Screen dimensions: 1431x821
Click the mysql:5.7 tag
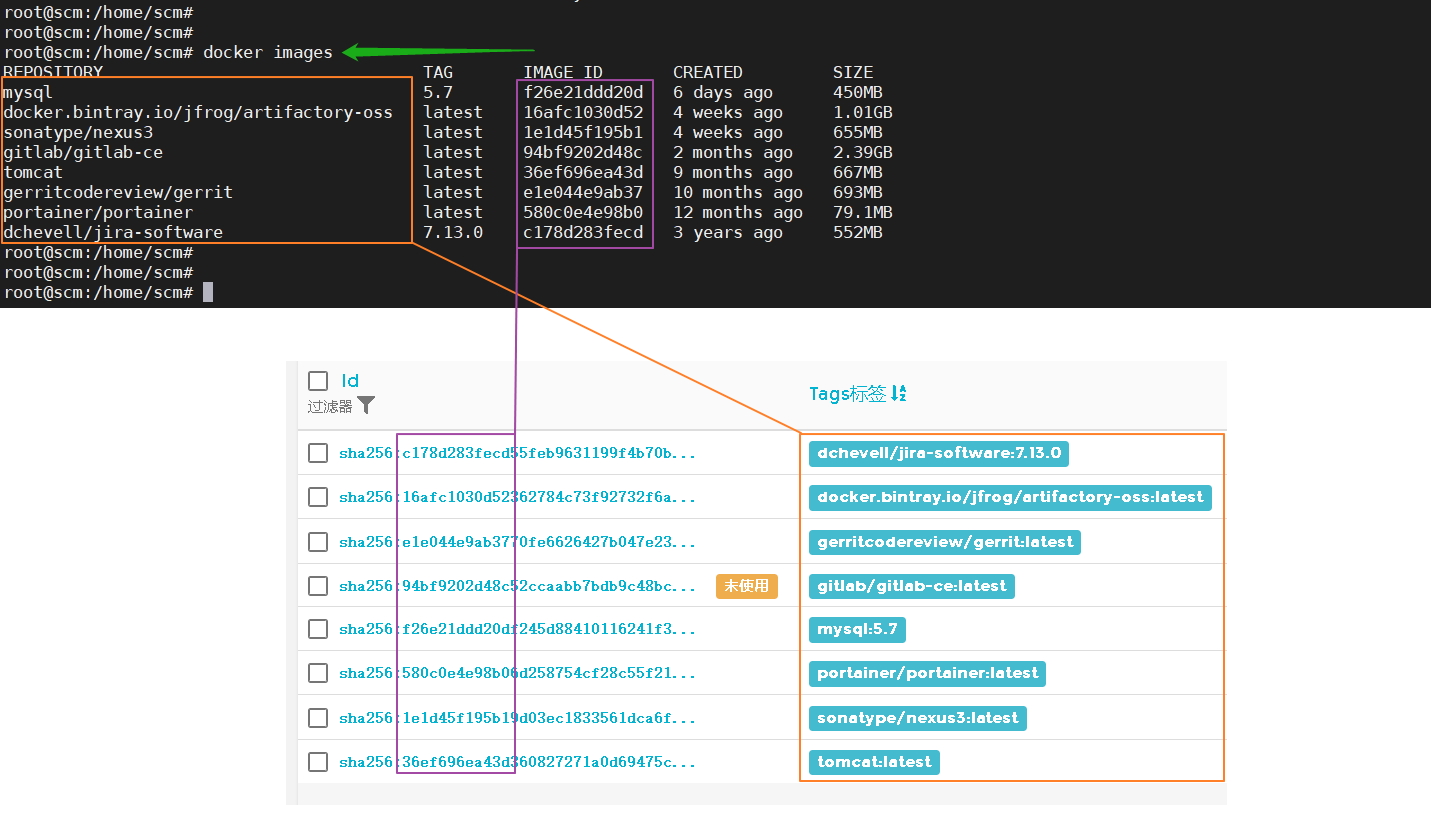click(x=857, y=629)
